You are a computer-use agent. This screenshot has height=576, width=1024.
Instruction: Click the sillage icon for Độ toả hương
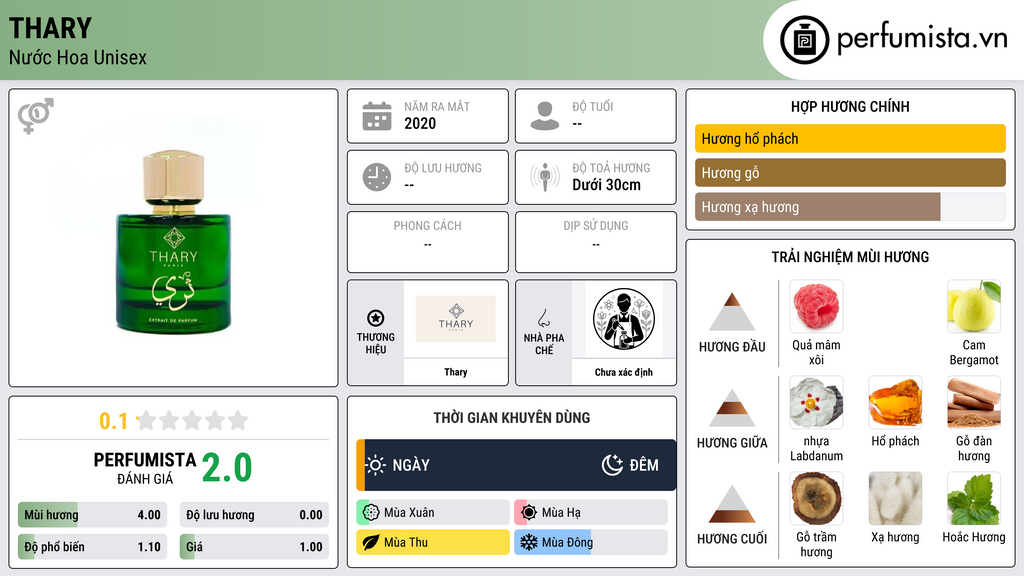(x=545, y=177)
